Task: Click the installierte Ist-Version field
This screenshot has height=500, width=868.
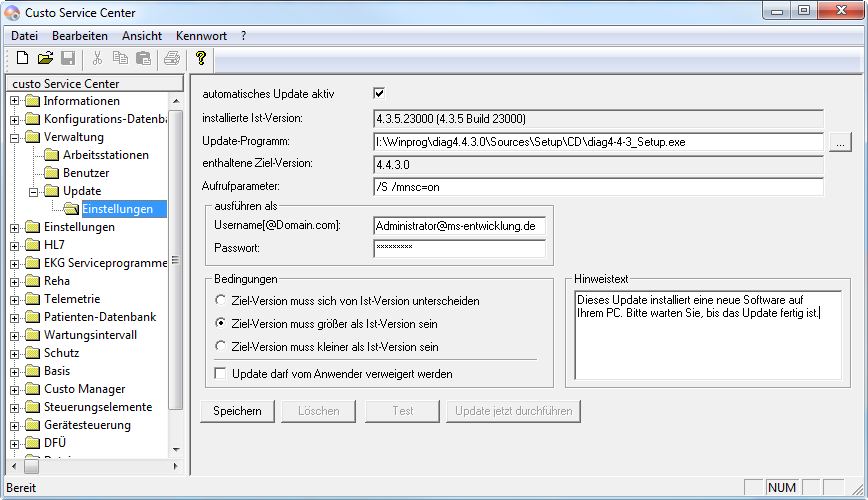Action: pos(598,118)
